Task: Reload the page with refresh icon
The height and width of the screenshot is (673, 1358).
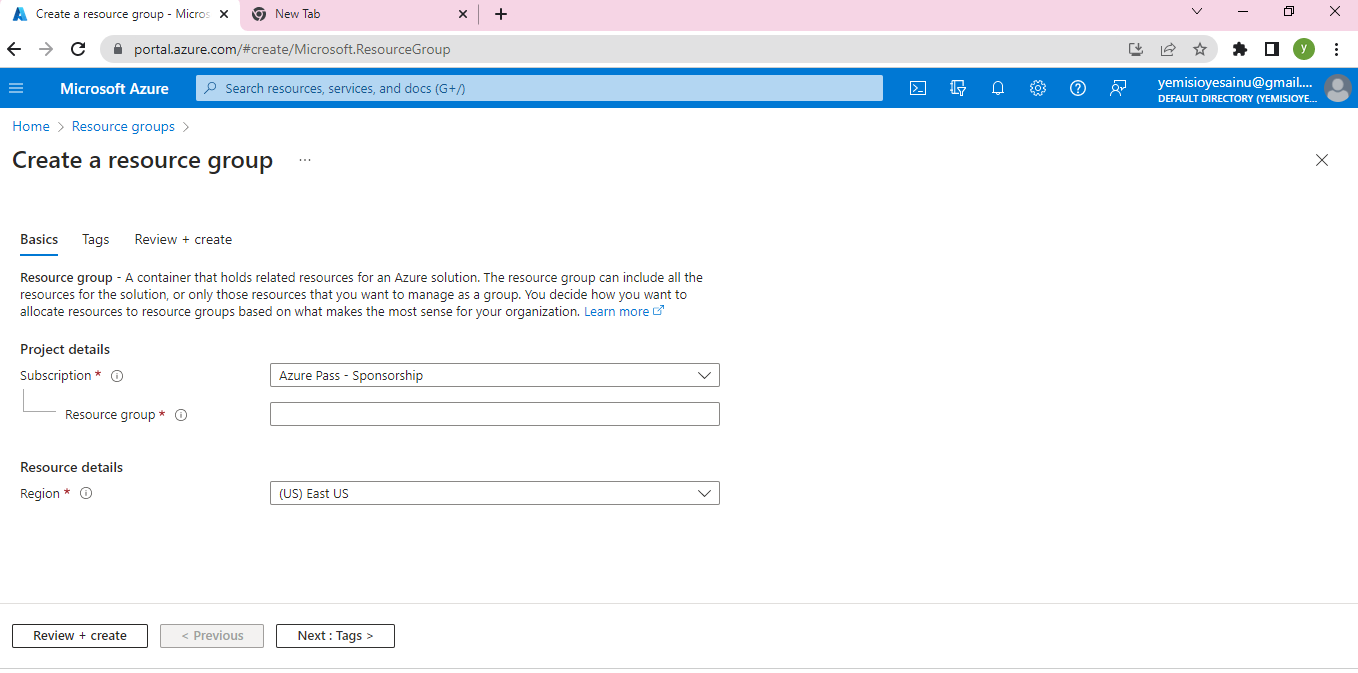Action: (78, 49)
